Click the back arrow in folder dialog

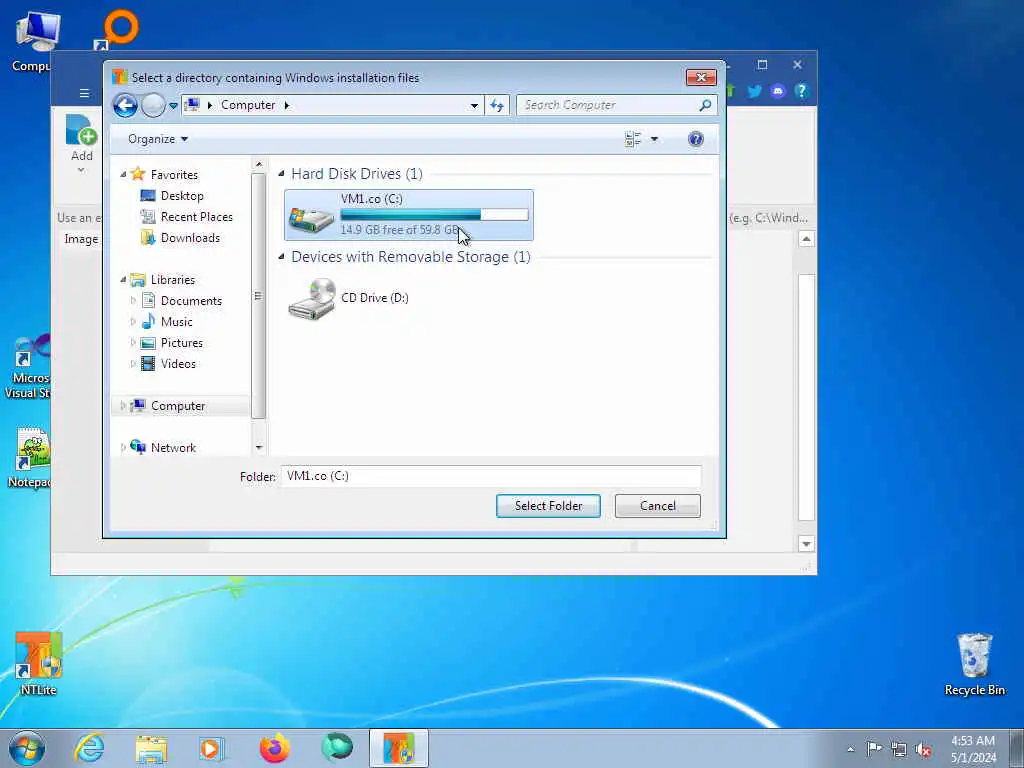coord(125,105)
